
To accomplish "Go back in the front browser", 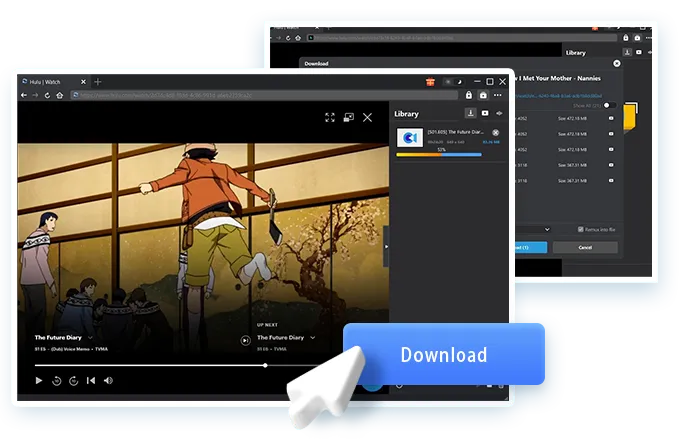I will (x=24, y=95).
